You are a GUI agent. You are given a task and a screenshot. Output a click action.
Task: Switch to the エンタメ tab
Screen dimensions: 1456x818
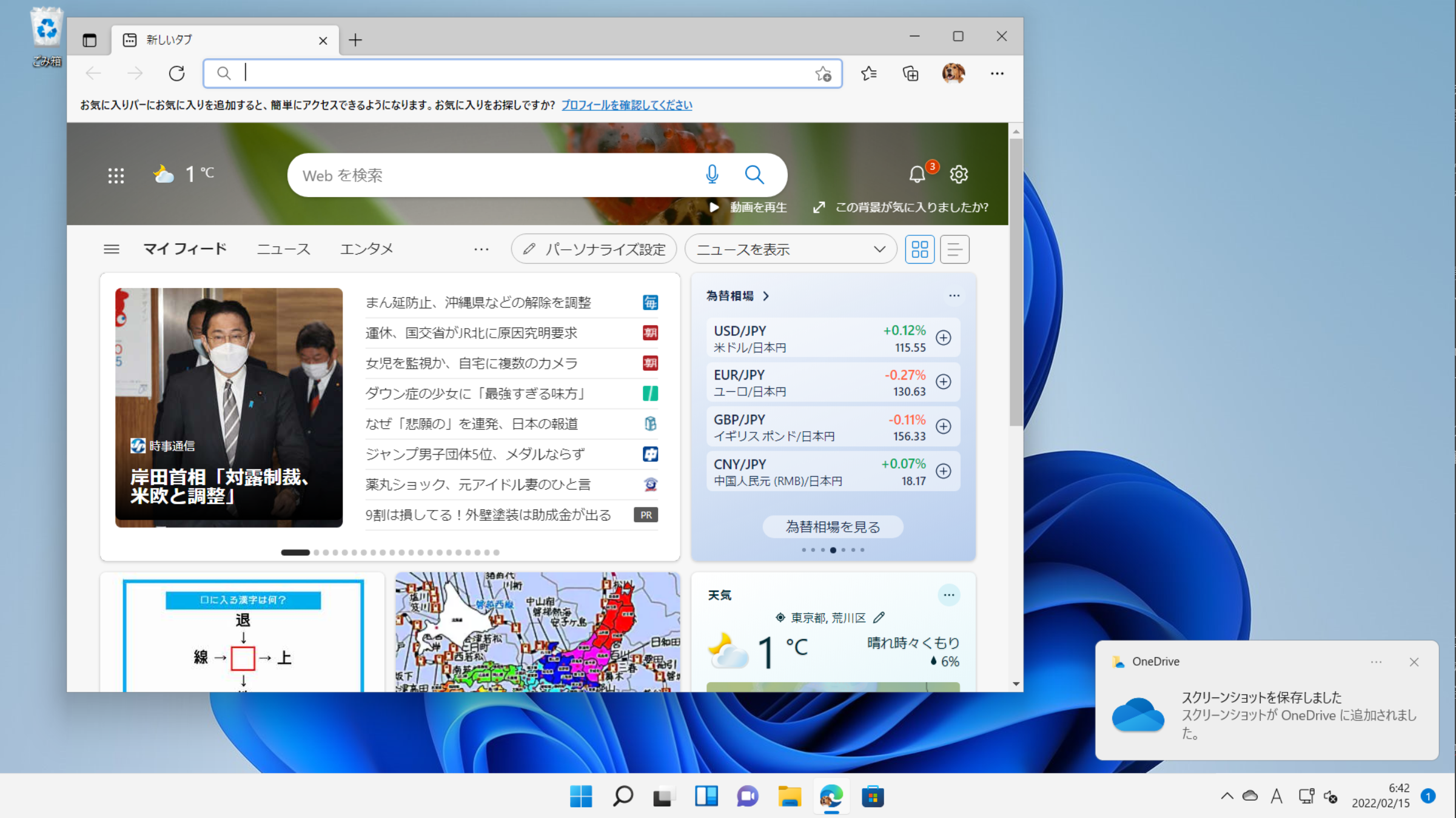click(367, 249)
